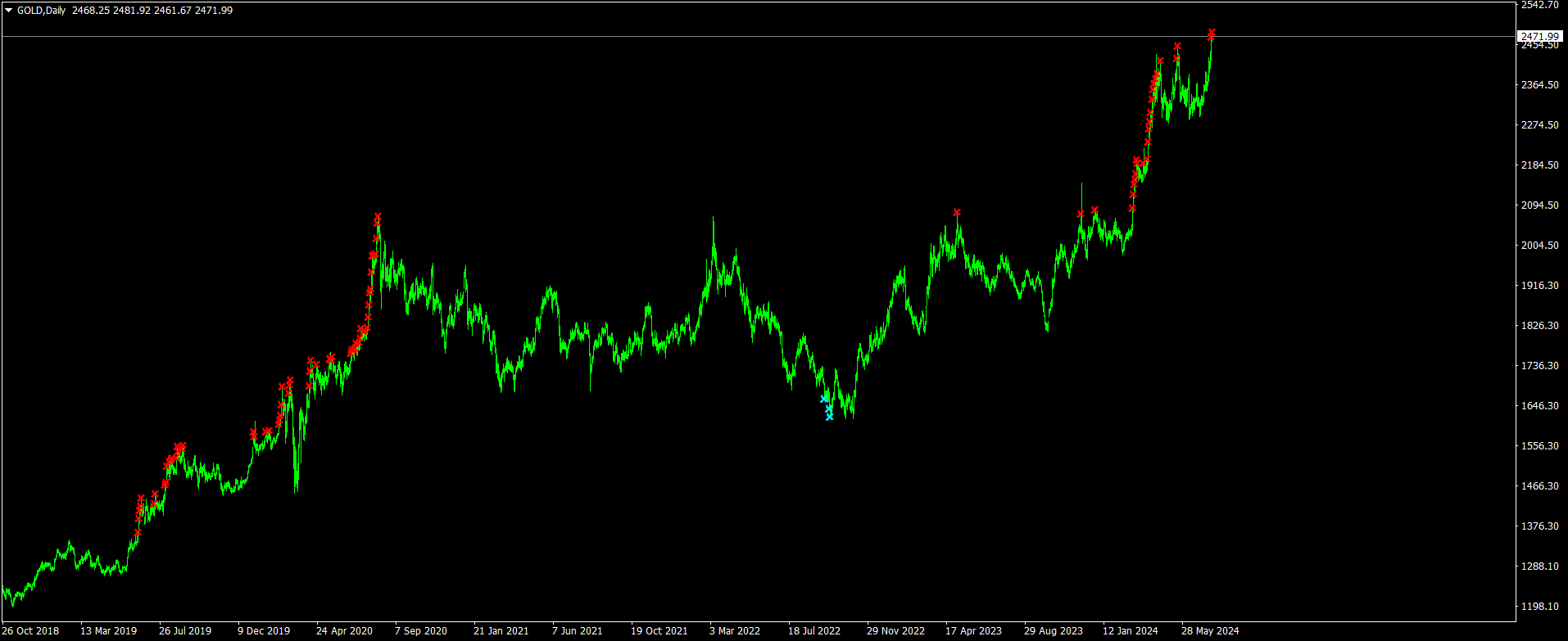Click the 19 Oct 2021 date label

click(659, 631)
